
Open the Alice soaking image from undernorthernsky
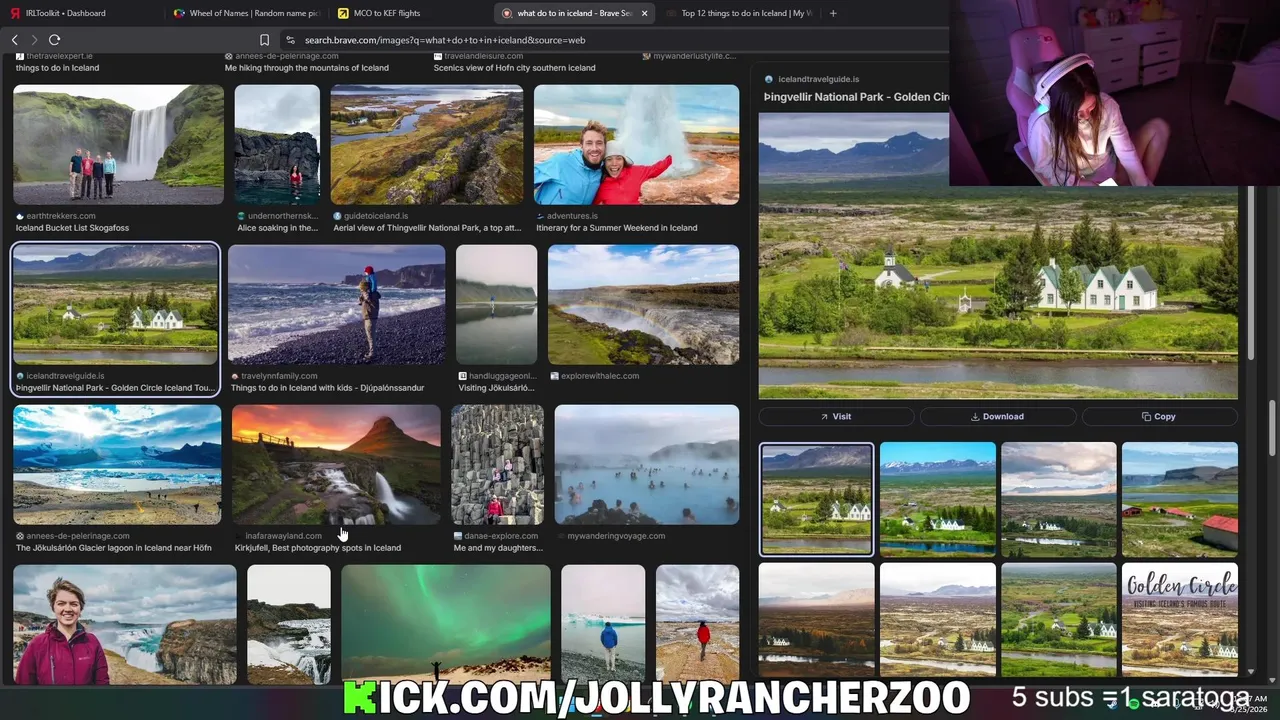pyautogui.click(x=277, y=145)
